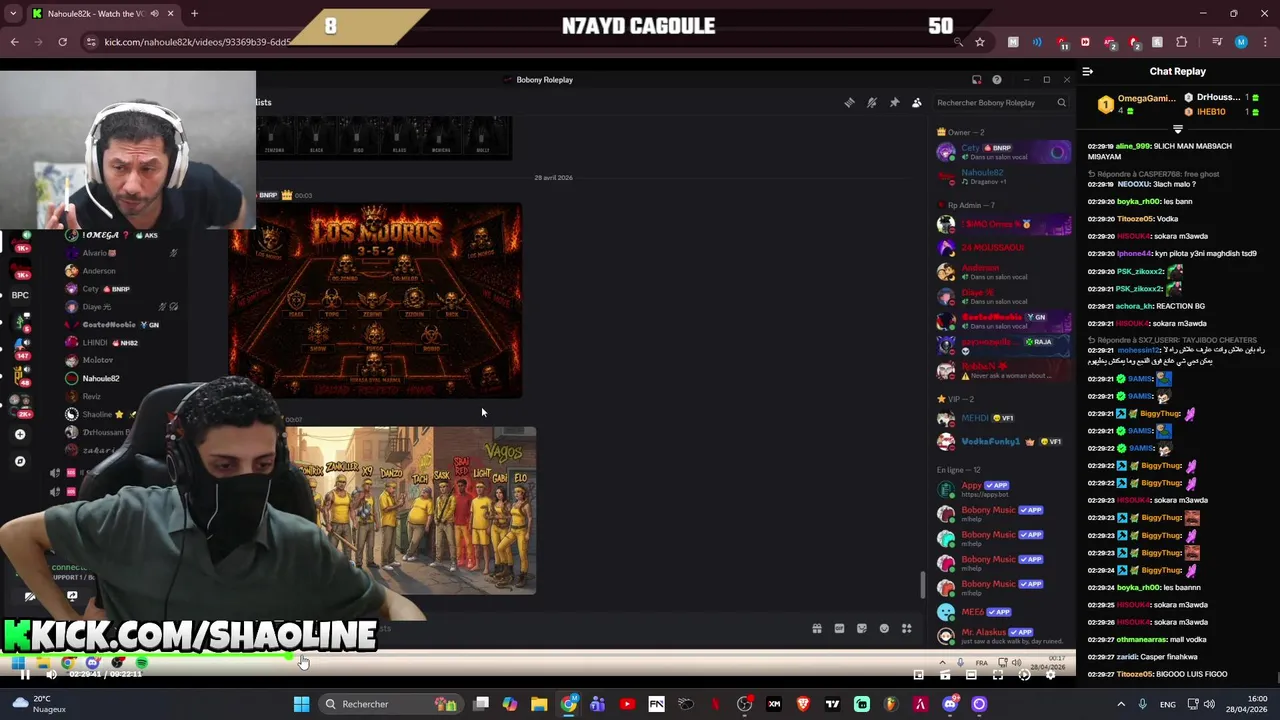Image resolution: width=1280 pixels, height=720 pixels.
Task: Bookmark this page with star icon
Action: coord(980,42)
